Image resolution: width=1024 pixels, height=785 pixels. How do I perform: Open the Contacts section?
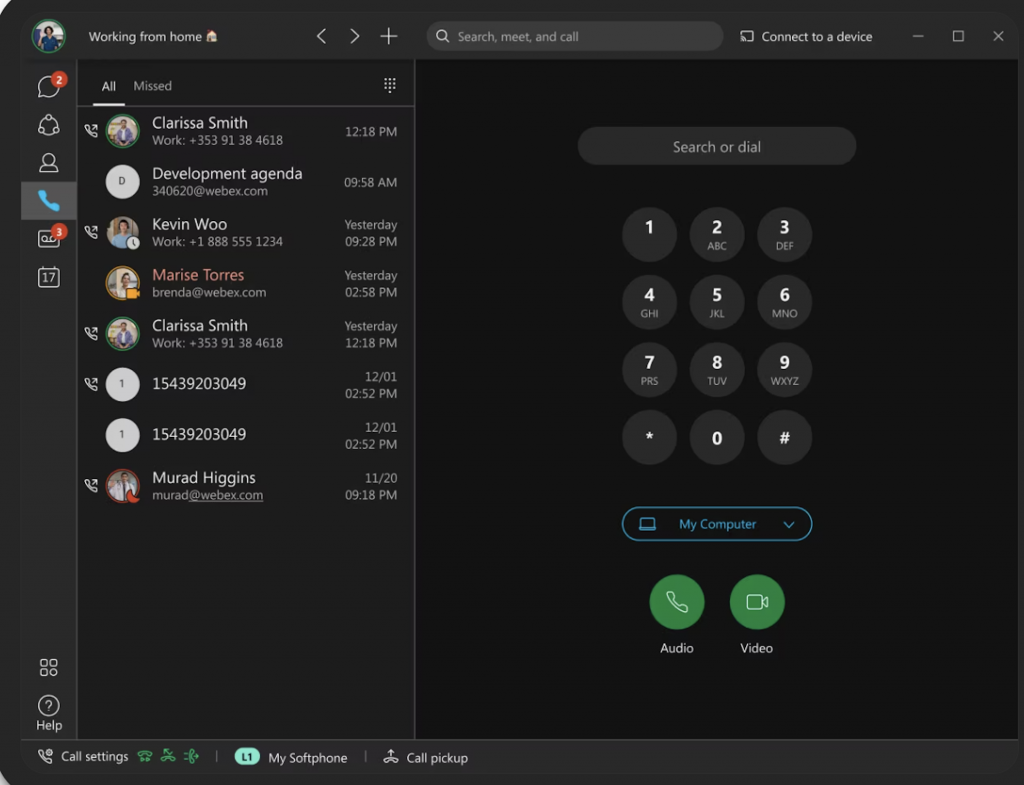(48, 162)
